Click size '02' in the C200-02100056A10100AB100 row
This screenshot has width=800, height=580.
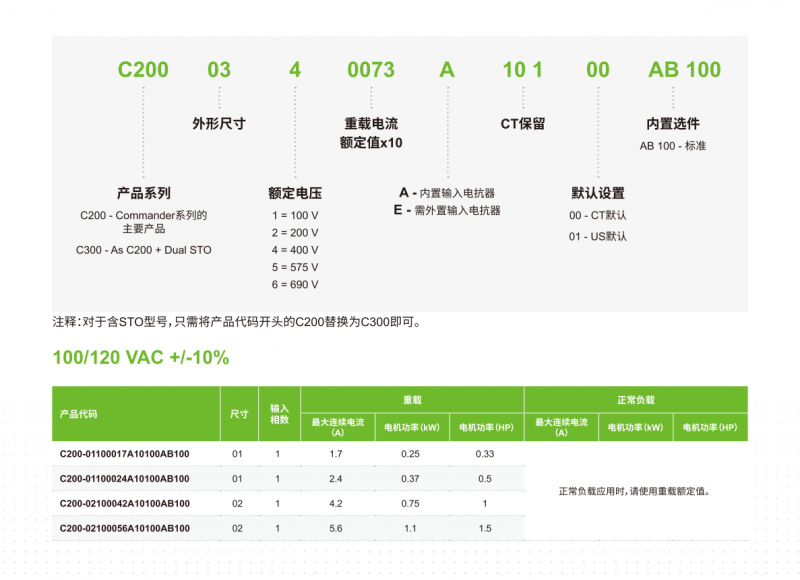pyautogui.click(x=237, y=528)
